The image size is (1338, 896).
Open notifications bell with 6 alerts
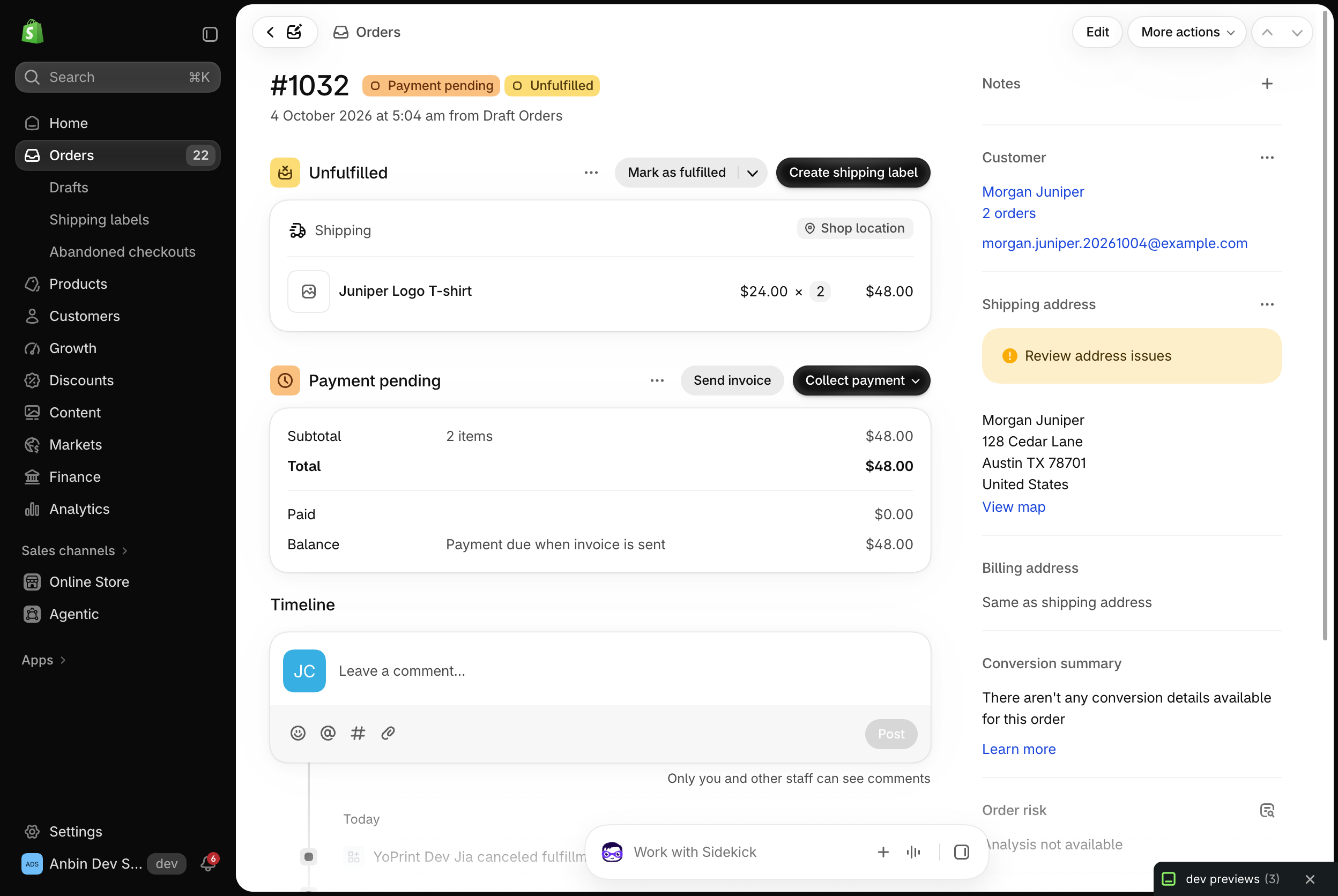[208, 863]
